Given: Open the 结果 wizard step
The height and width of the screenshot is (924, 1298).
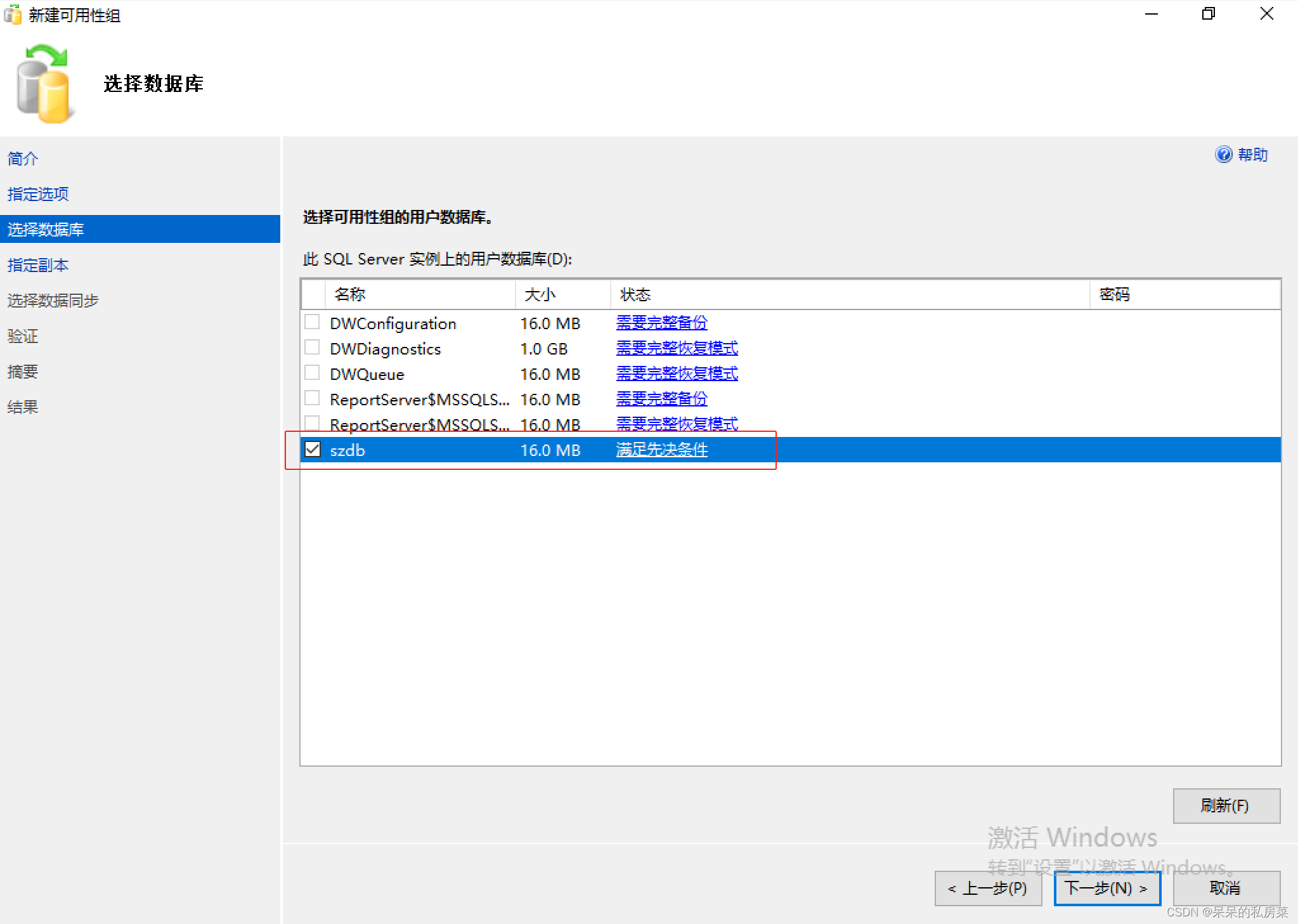Looking at the screenshot, I should pyautogui.click(x=23, y=407).
